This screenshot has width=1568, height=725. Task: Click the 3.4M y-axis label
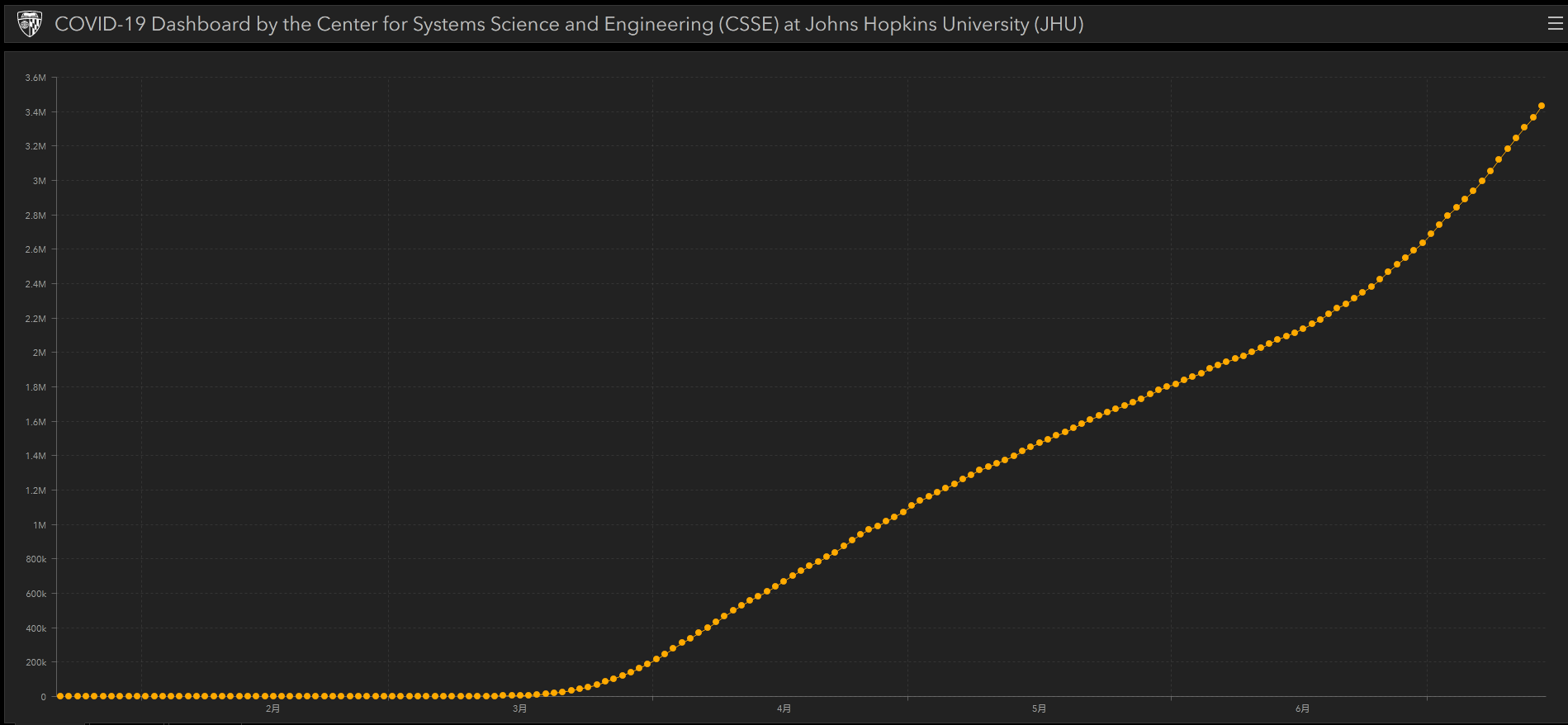point(36,112)
